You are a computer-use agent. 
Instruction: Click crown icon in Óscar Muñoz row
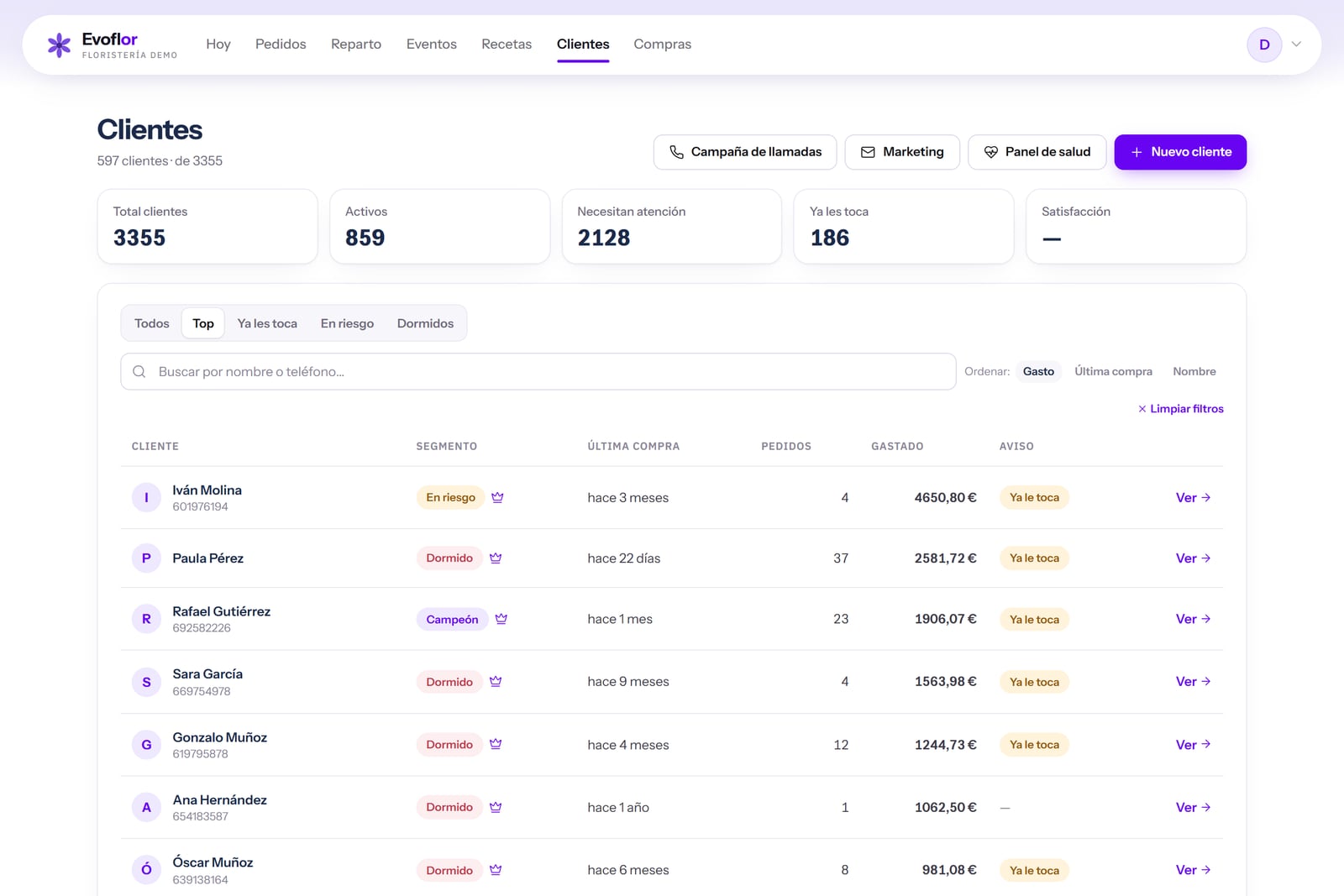(496, 870)
